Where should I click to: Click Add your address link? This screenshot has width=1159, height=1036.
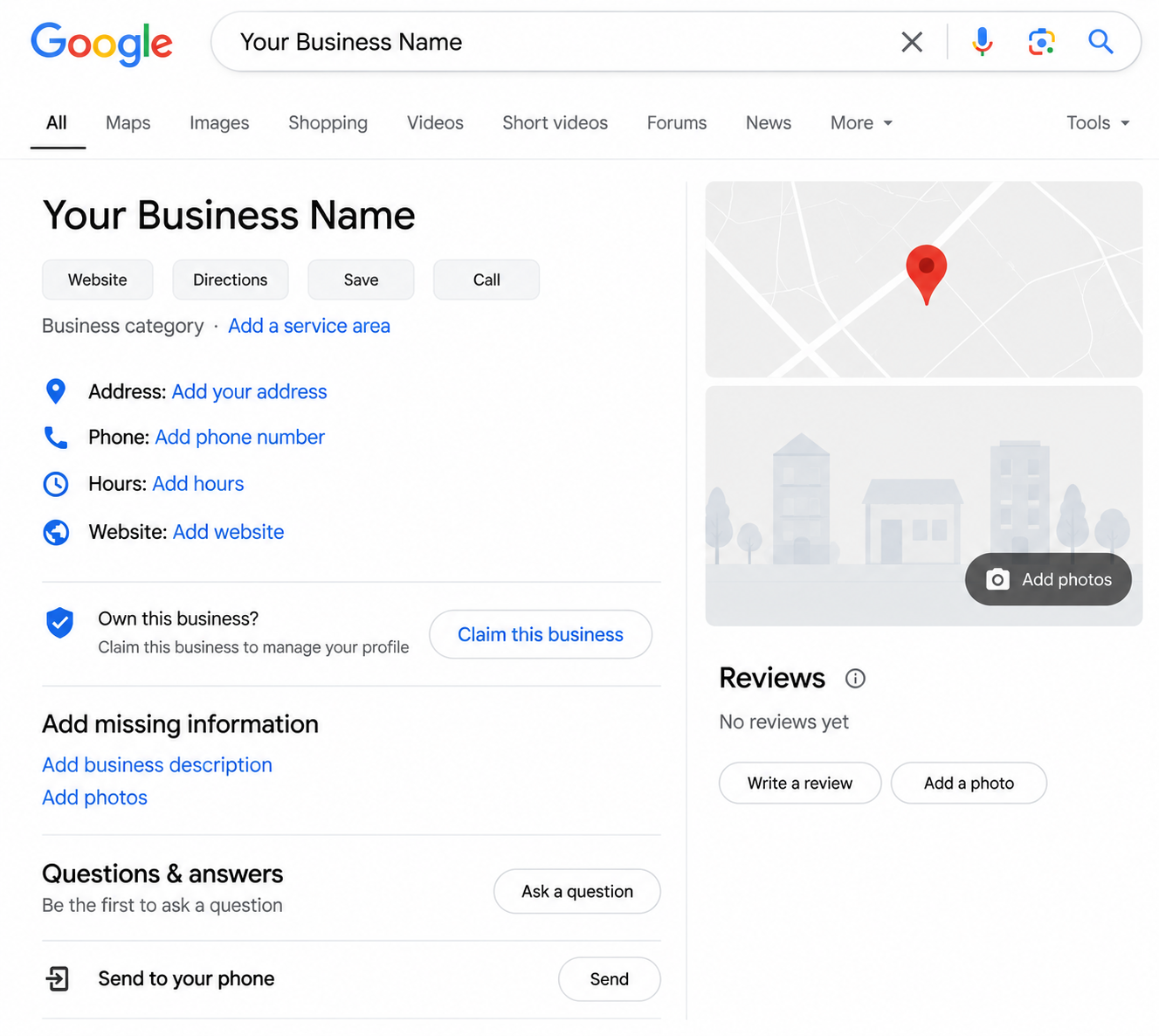coord(250,391)
